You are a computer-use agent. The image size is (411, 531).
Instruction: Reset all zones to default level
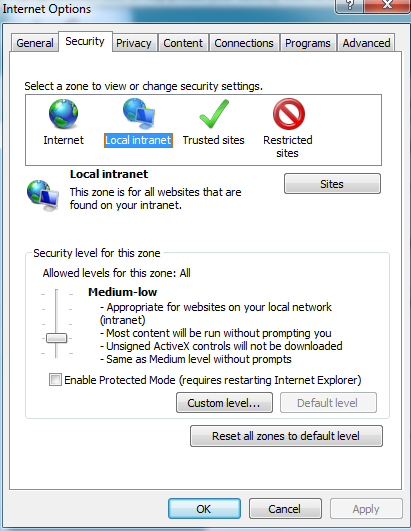pyautogui.click(x=286, y=436)
